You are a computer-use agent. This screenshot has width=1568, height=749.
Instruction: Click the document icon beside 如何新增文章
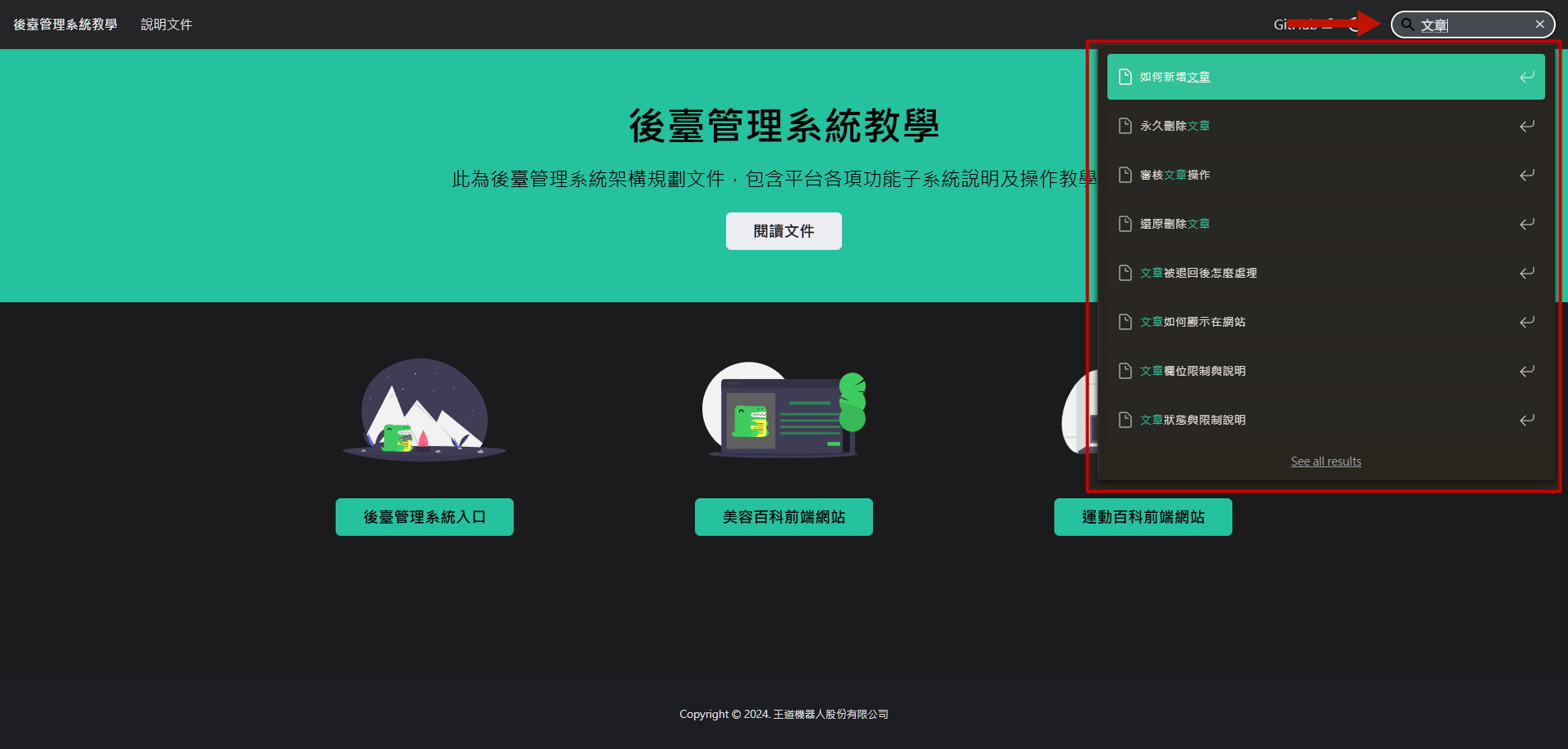1125,77
